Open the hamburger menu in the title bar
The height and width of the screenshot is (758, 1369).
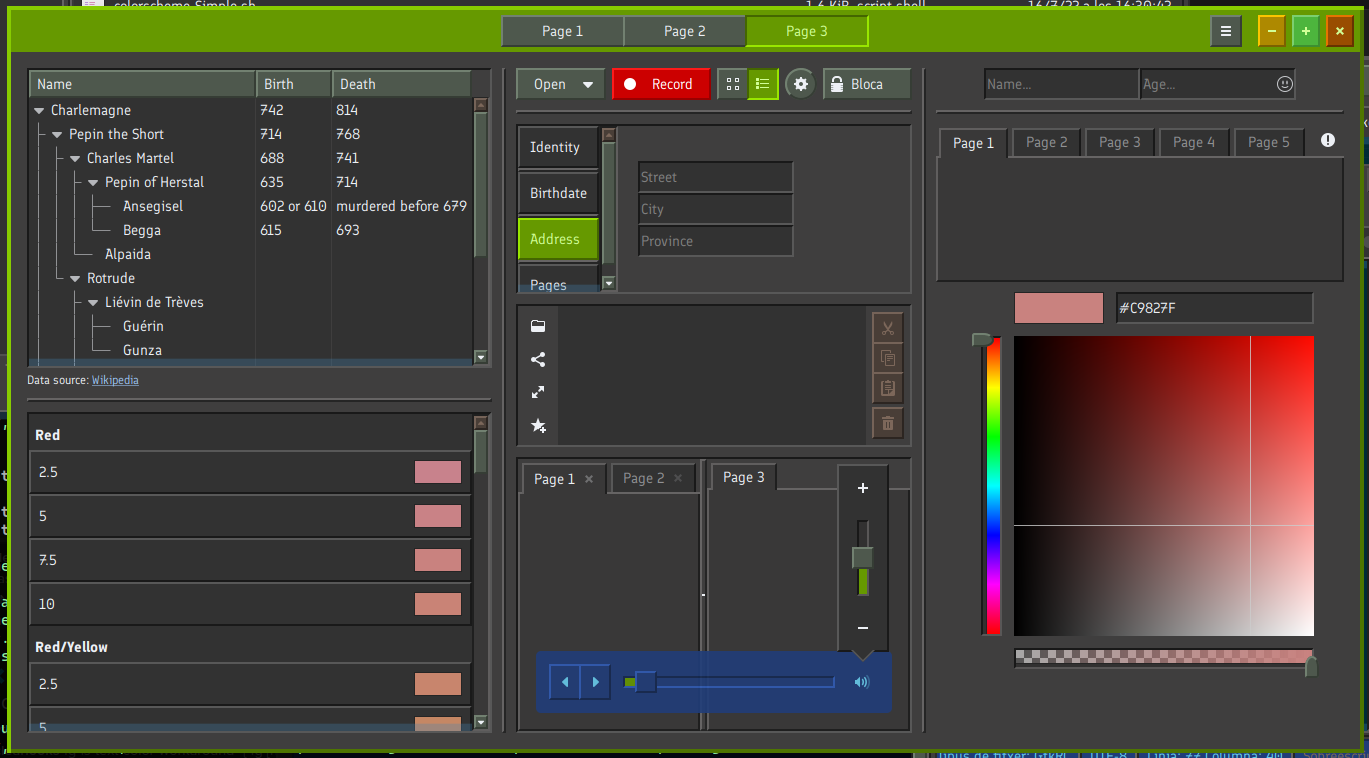[1225, 31]
